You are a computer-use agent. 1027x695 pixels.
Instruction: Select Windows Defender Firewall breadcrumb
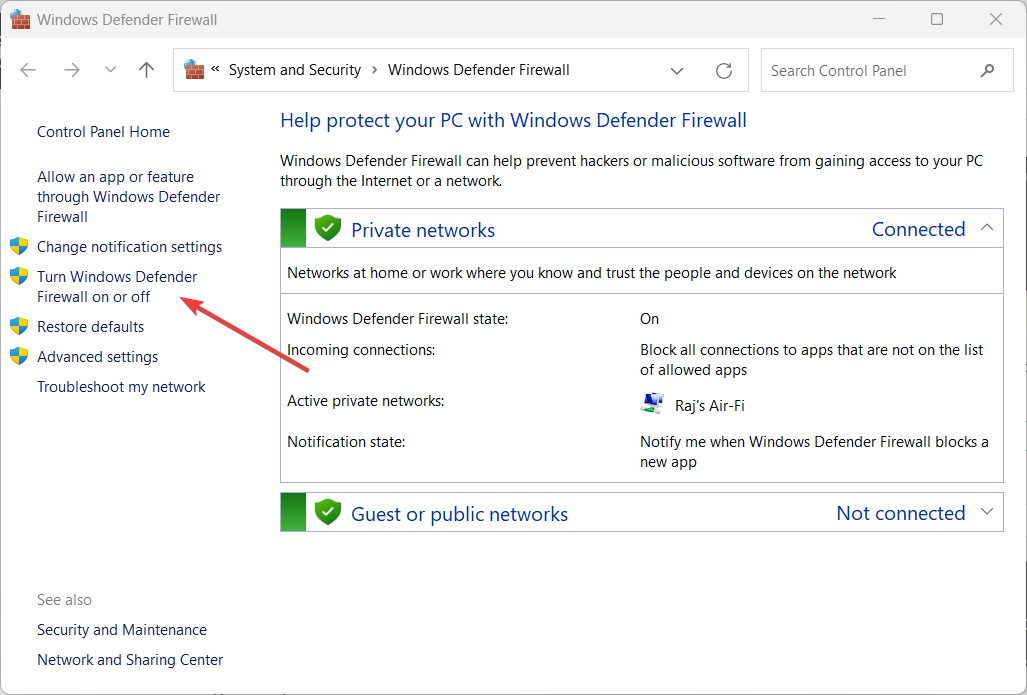[479, 70]
